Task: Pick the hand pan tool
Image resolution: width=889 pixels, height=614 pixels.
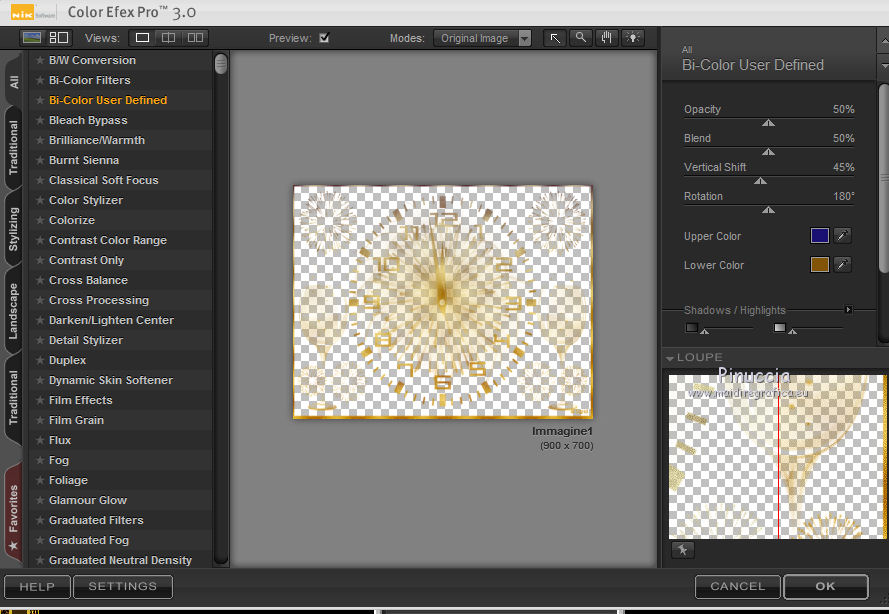Action: (607, 38)
